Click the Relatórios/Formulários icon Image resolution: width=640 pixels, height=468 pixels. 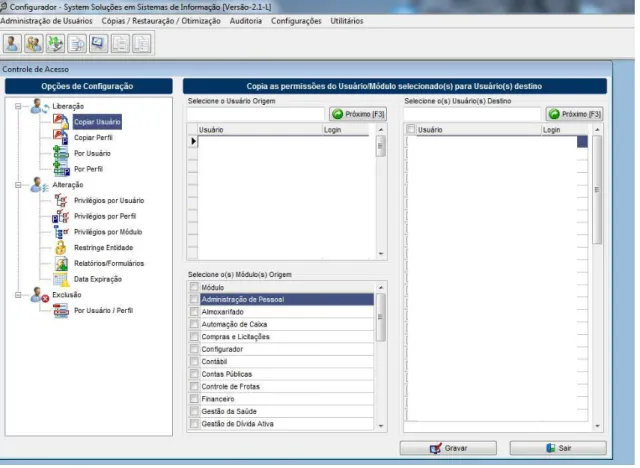(62, 264)
